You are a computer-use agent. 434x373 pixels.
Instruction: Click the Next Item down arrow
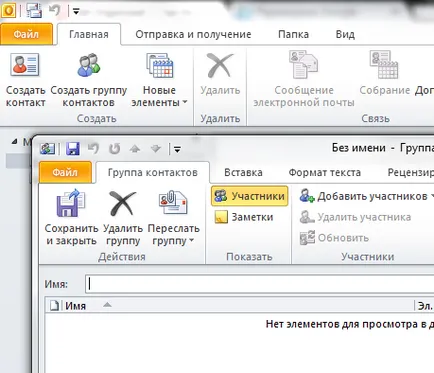click(x=156, y=148)
